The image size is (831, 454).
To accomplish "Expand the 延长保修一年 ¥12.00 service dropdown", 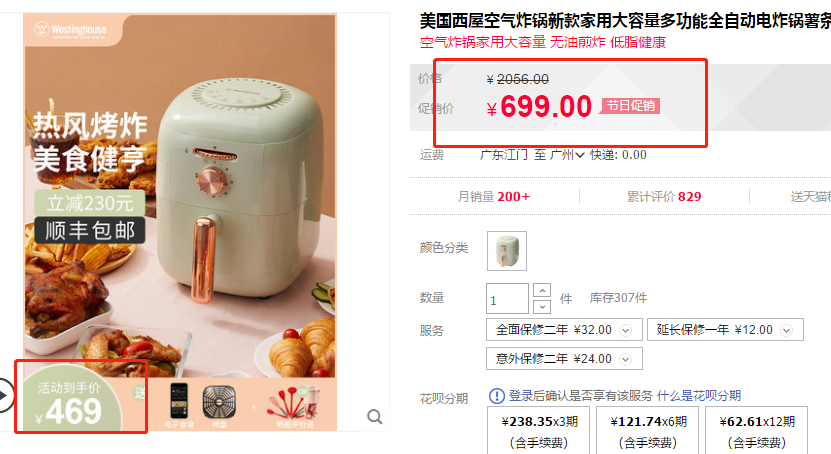I will coord(725,330).
